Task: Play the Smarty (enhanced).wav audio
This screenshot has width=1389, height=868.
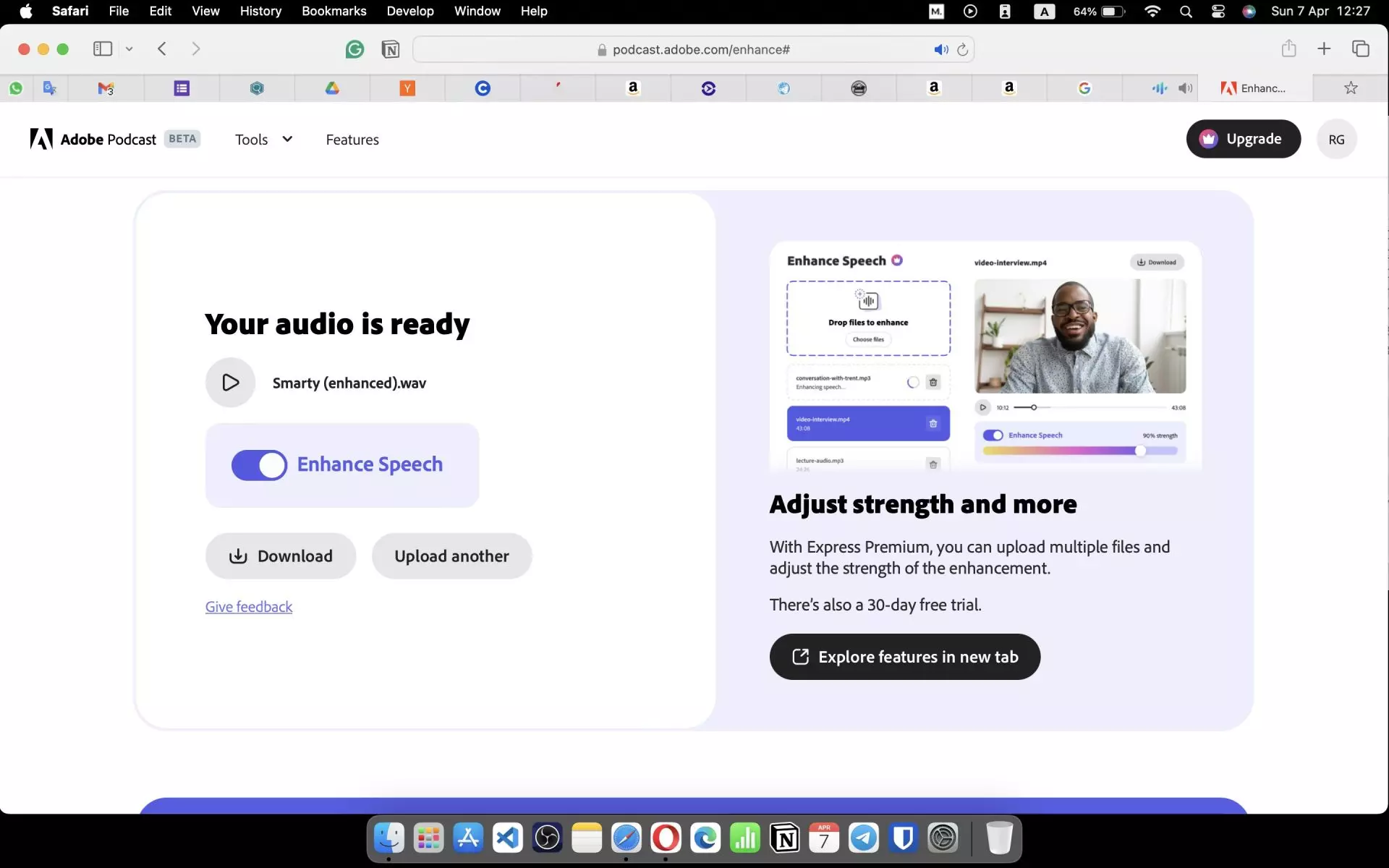Action: point(230,383)
